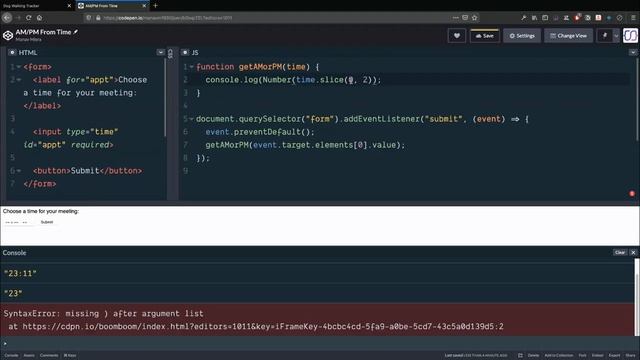
Task: Open page actions three-dots menu
Action: pyautogui.click(x=456, y=18)
